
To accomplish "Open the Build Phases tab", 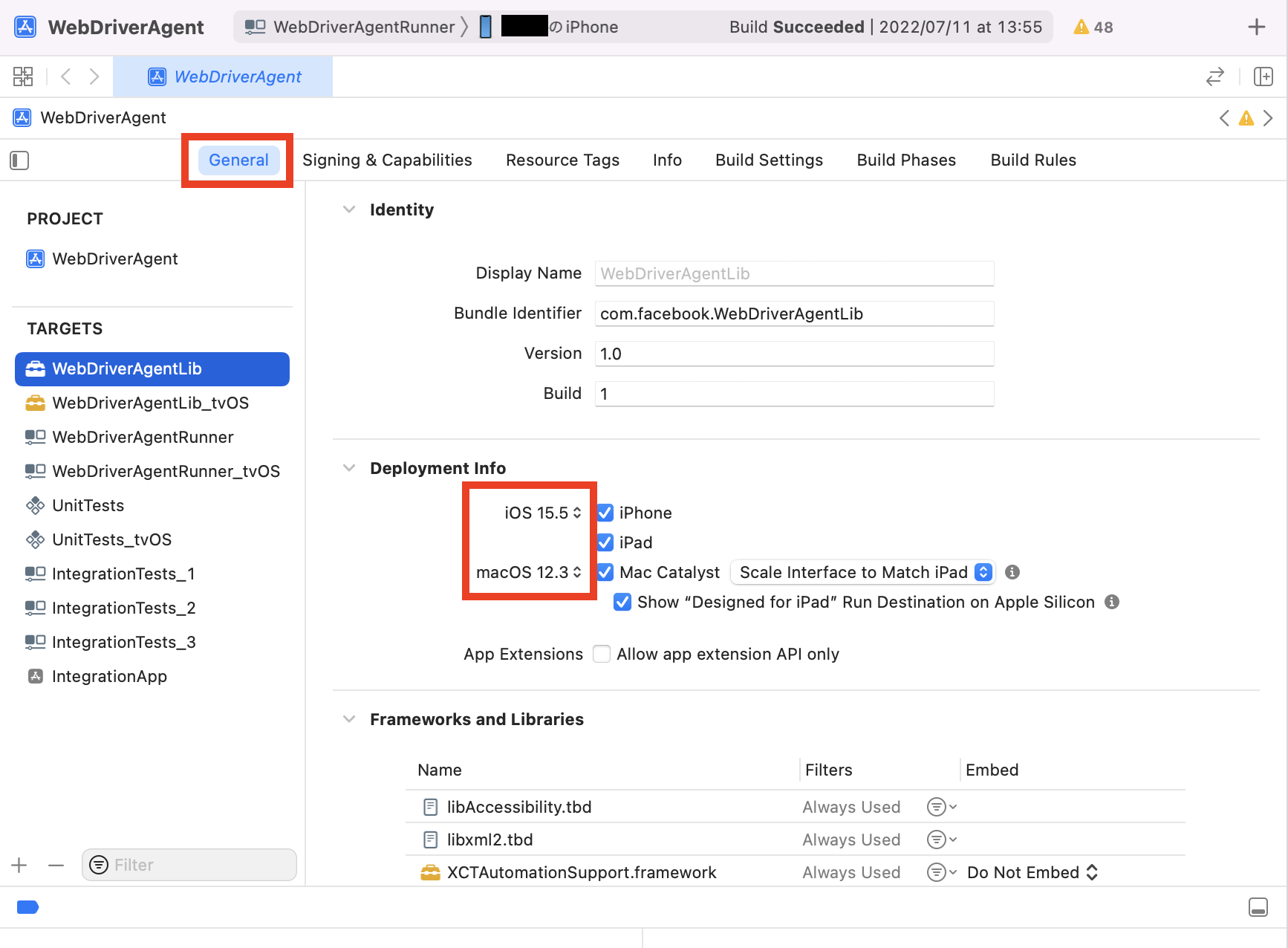I will point(906,160).
